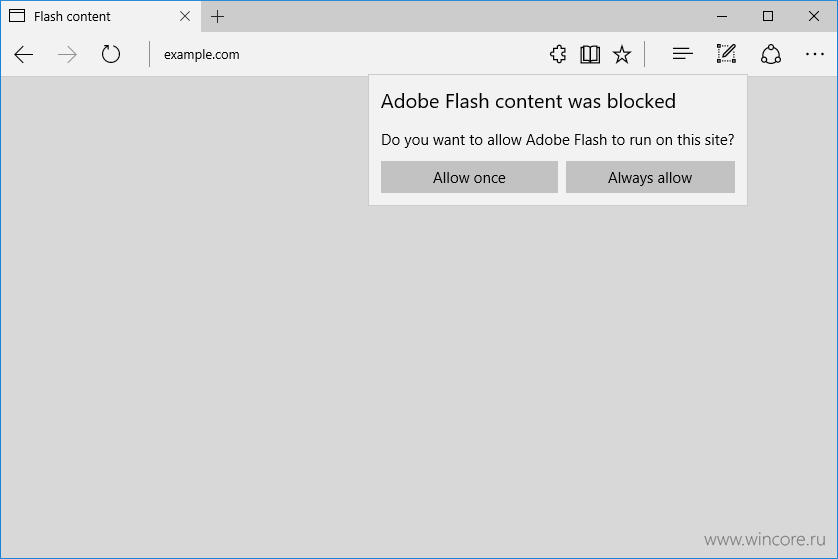Open the Share icon in toolbar
838x559 pixels.
(771, 54)
